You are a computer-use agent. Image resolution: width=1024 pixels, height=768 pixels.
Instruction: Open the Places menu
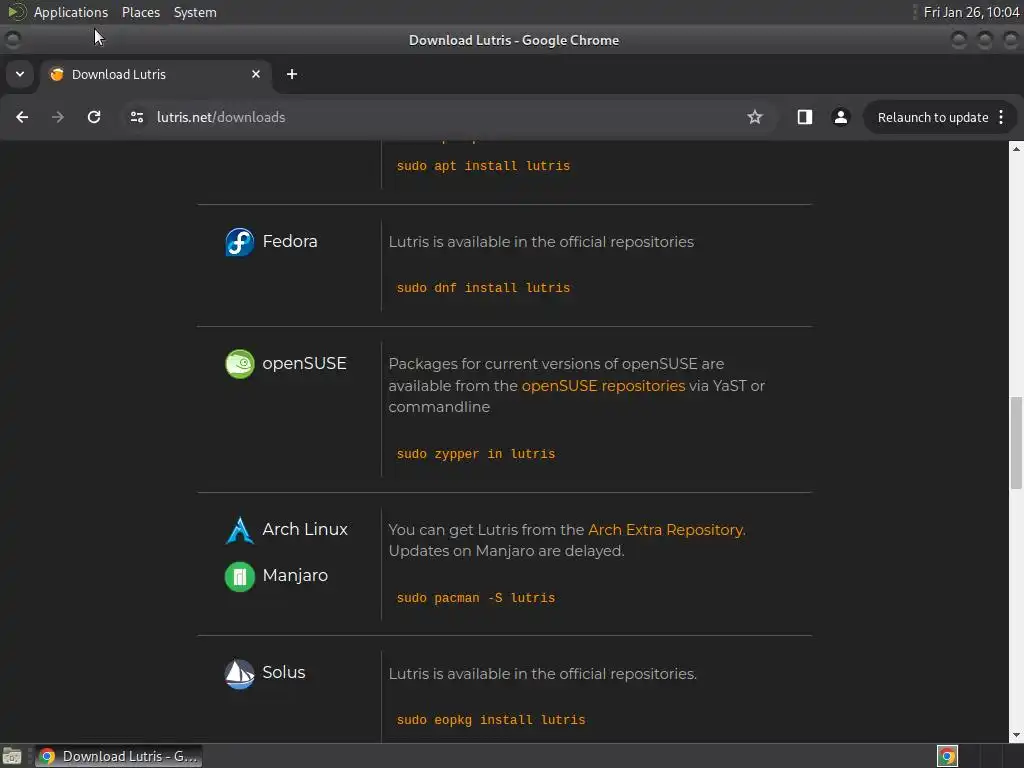tap(141, 12)
